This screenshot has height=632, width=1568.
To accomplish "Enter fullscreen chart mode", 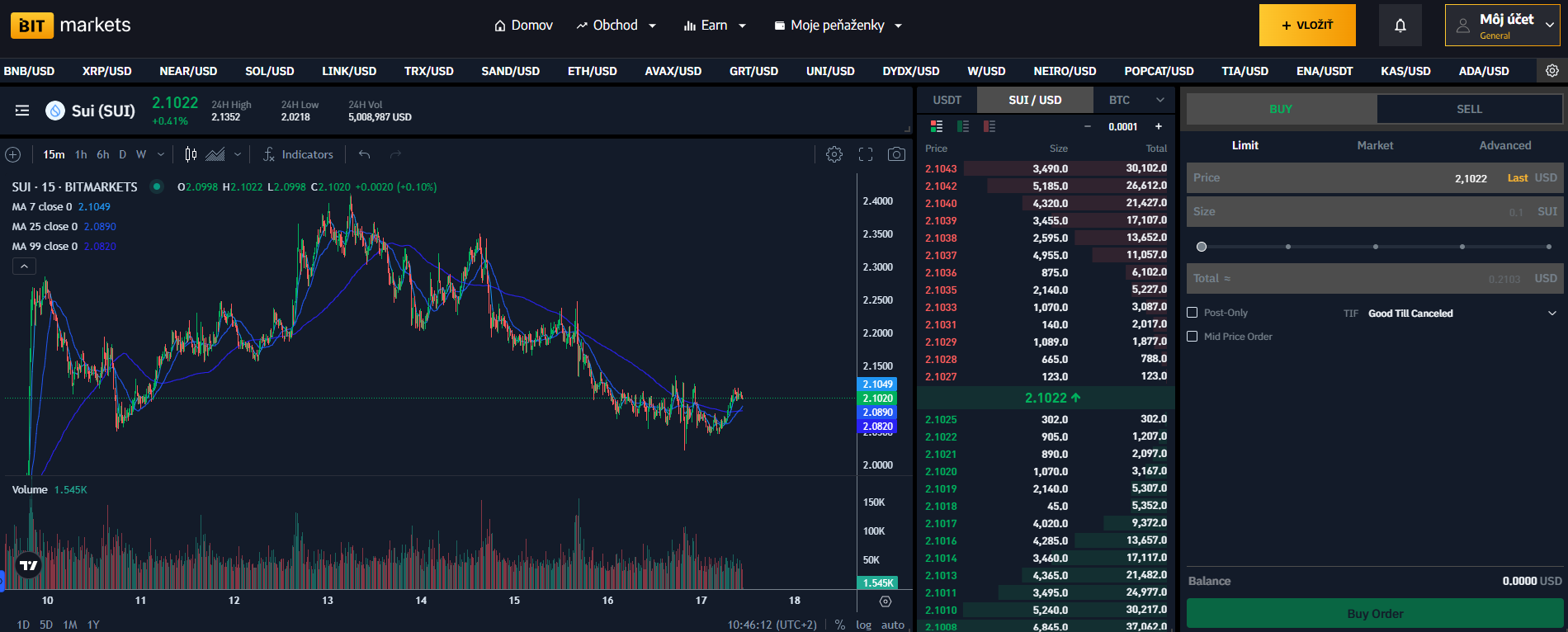I will point(866,154).
